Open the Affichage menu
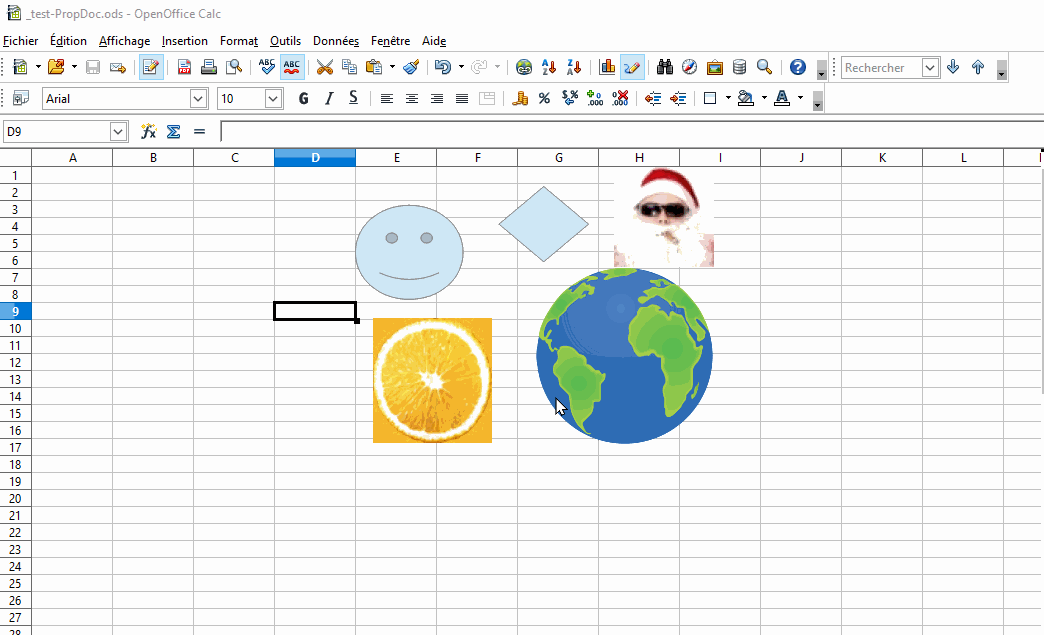The image size is (1044, 635). (125, 41)
